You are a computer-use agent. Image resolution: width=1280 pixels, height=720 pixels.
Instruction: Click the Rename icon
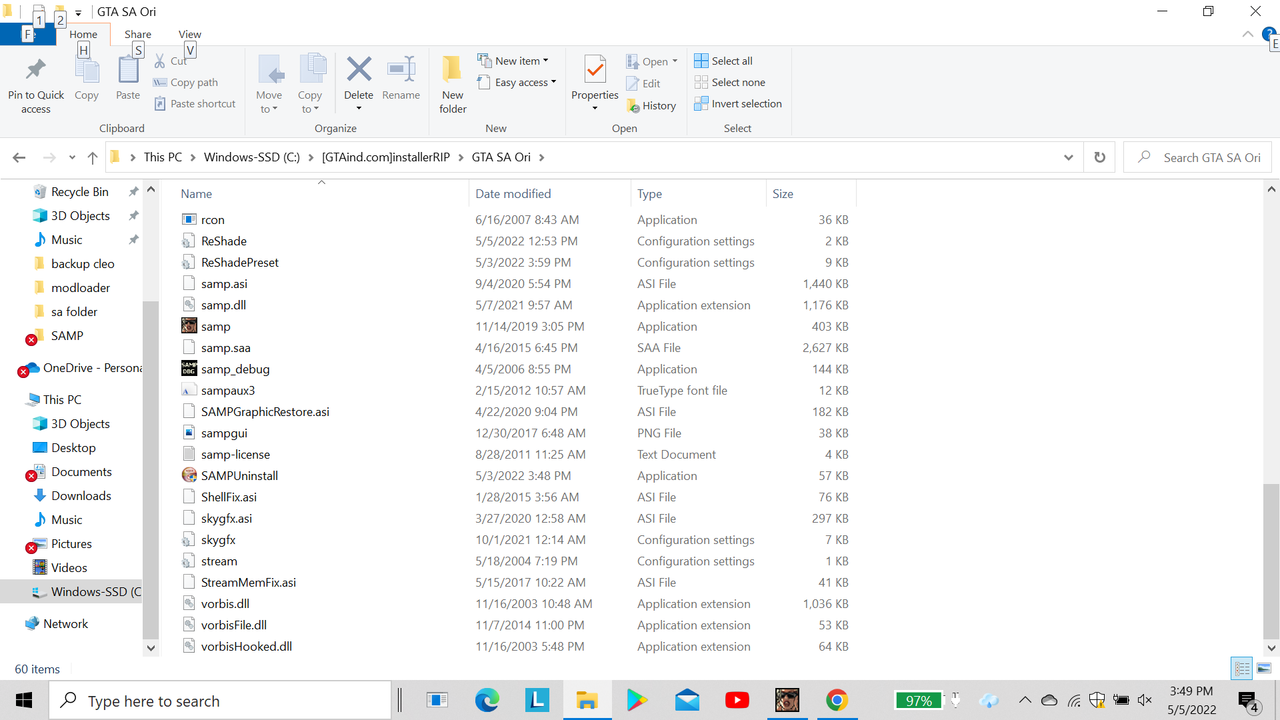401,69
